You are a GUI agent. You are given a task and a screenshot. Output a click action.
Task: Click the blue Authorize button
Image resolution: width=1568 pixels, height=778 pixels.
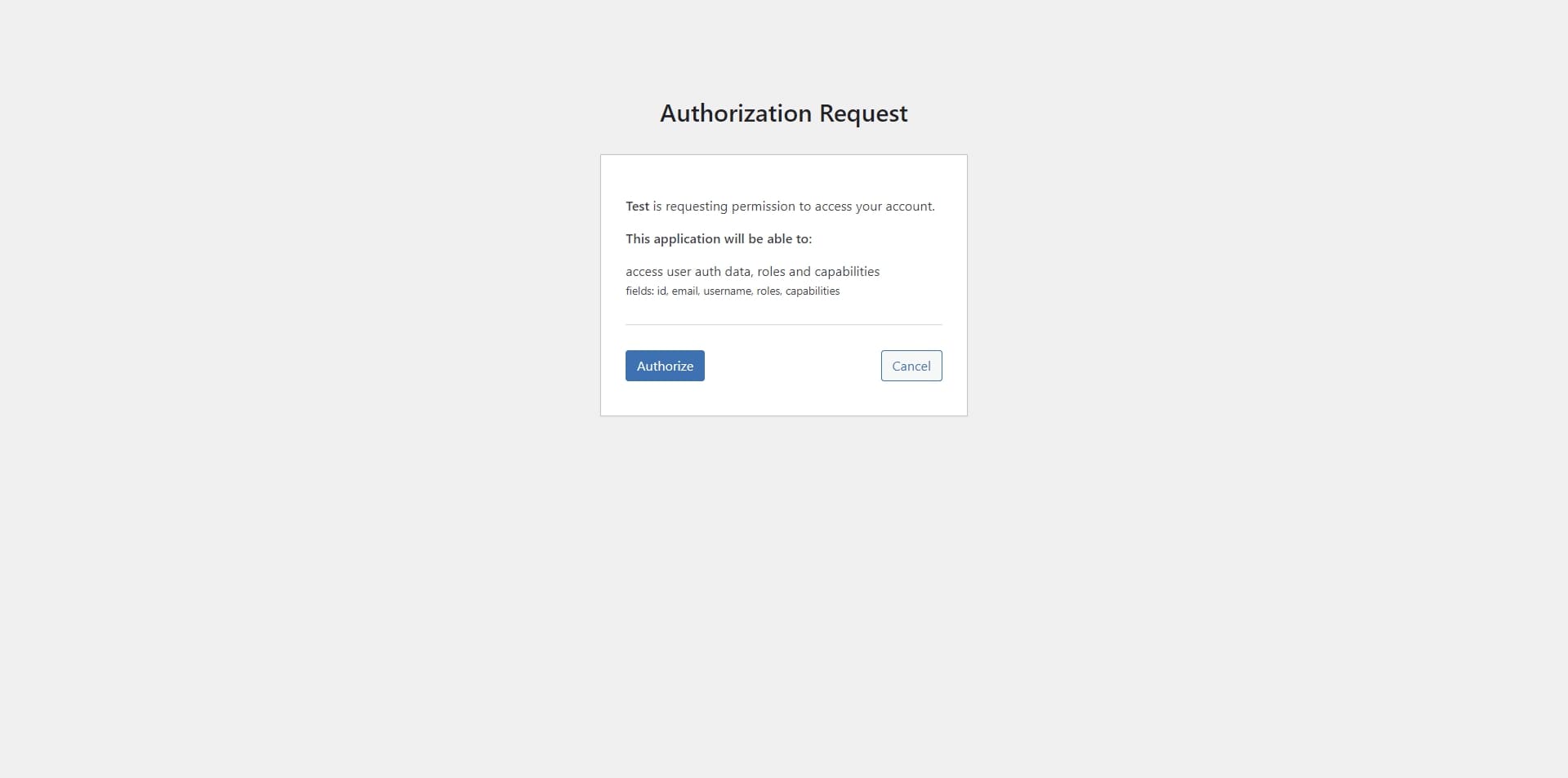(x=665, y=366)
